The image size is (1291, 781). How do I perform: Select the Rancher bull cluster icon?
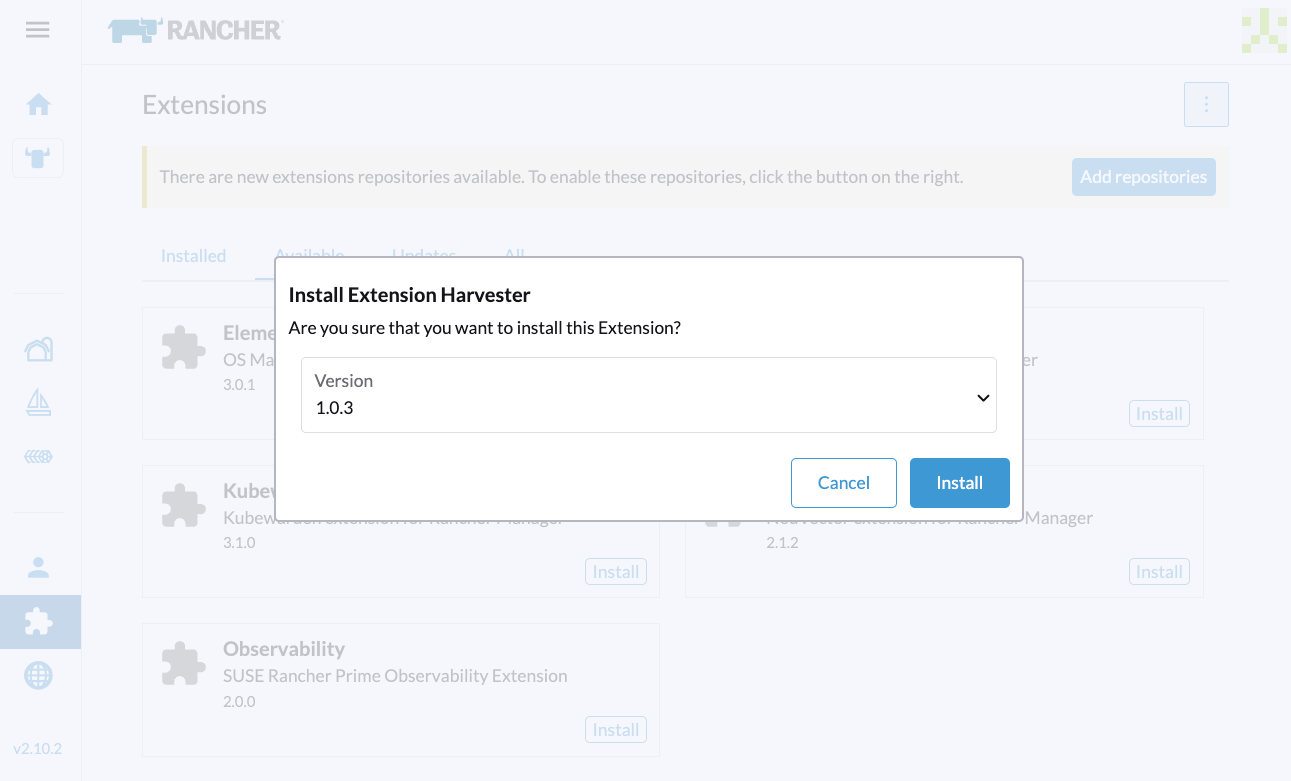click(38, 157)
